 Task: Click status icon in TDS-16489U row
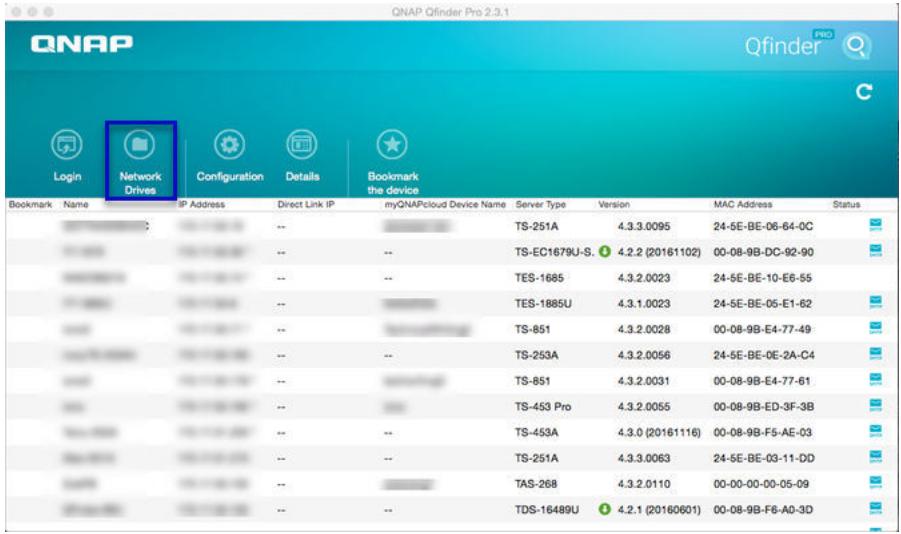[875, 508]
